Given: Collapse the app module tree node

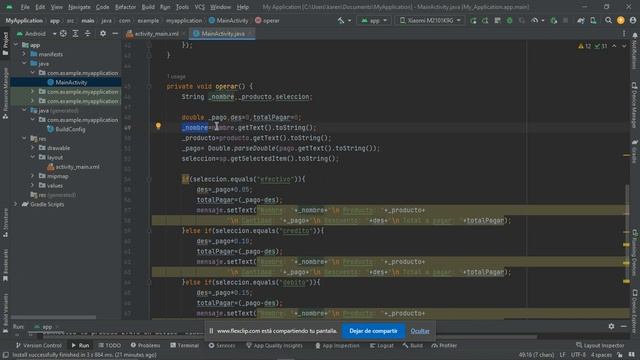Looking at the screenshot, I should click(16, 45).
